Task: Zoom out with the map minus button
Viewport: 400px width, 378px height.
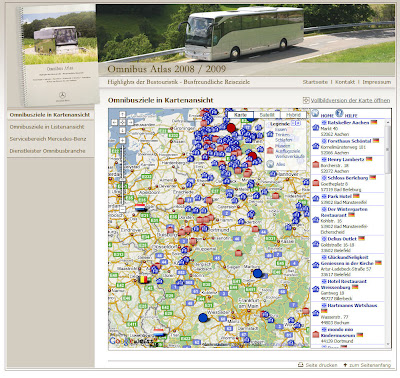Action: [x=122, y=209]
